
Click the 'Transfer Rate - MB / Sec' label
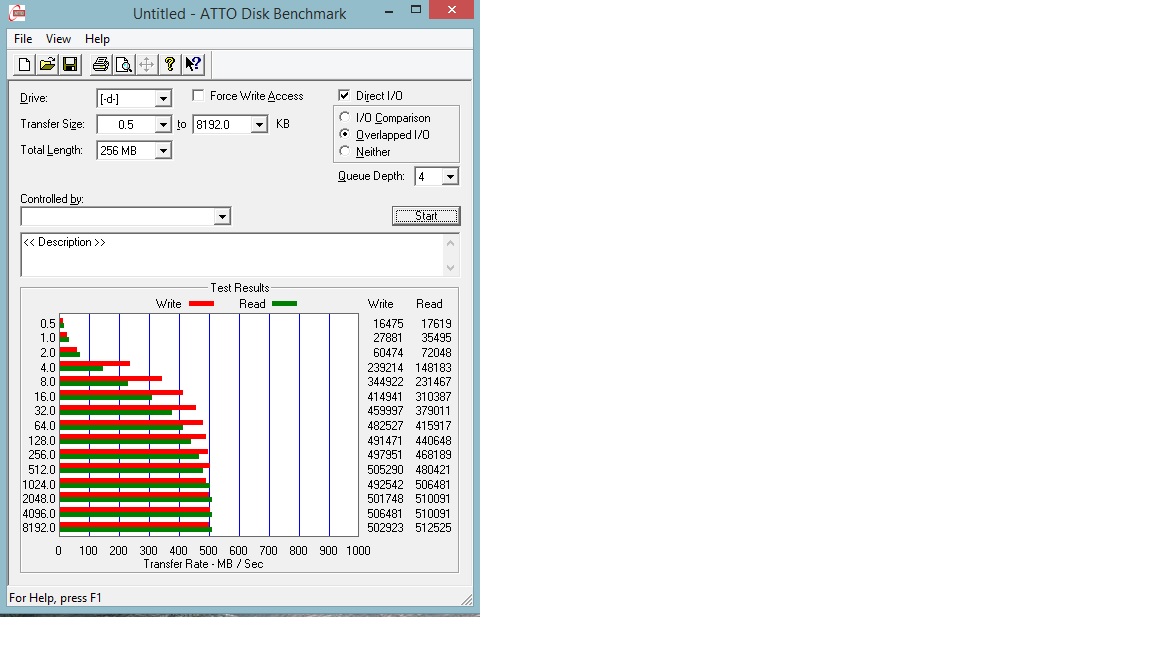(204, 564)
